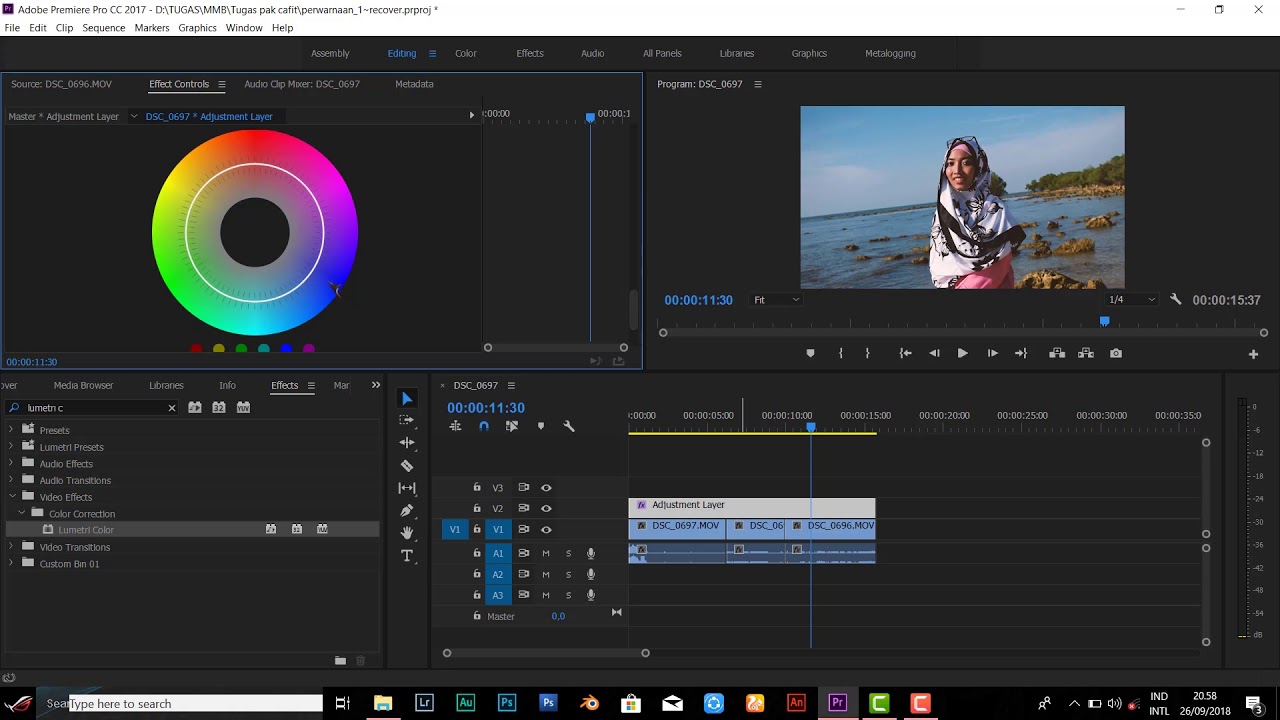Image resolution: width=1280 pixels, height=720 pixels.
Task: Click the red color swatch dot
Action: click(196, 349)
